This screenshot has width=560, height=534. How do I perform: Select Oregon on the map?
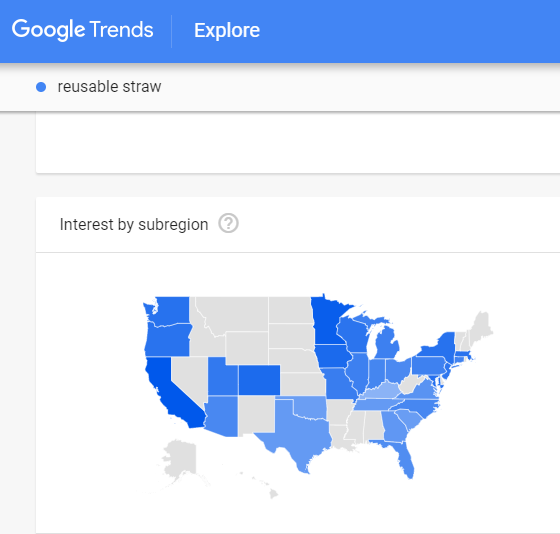click(168, 341)
